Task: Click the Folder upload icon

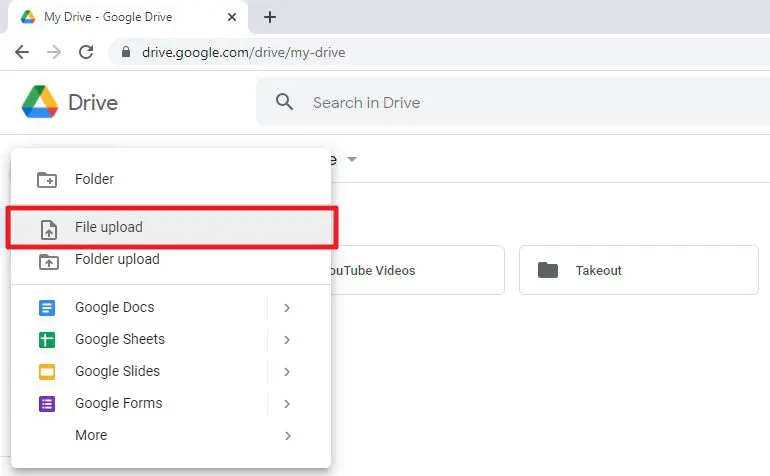Action: (x=49, y=262)
